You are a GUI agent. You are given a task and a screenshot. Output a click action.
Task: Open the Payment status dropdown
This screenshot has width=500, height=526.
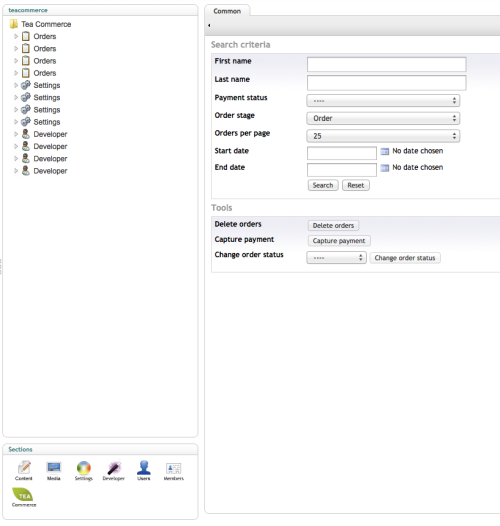(x=383, y=101)
